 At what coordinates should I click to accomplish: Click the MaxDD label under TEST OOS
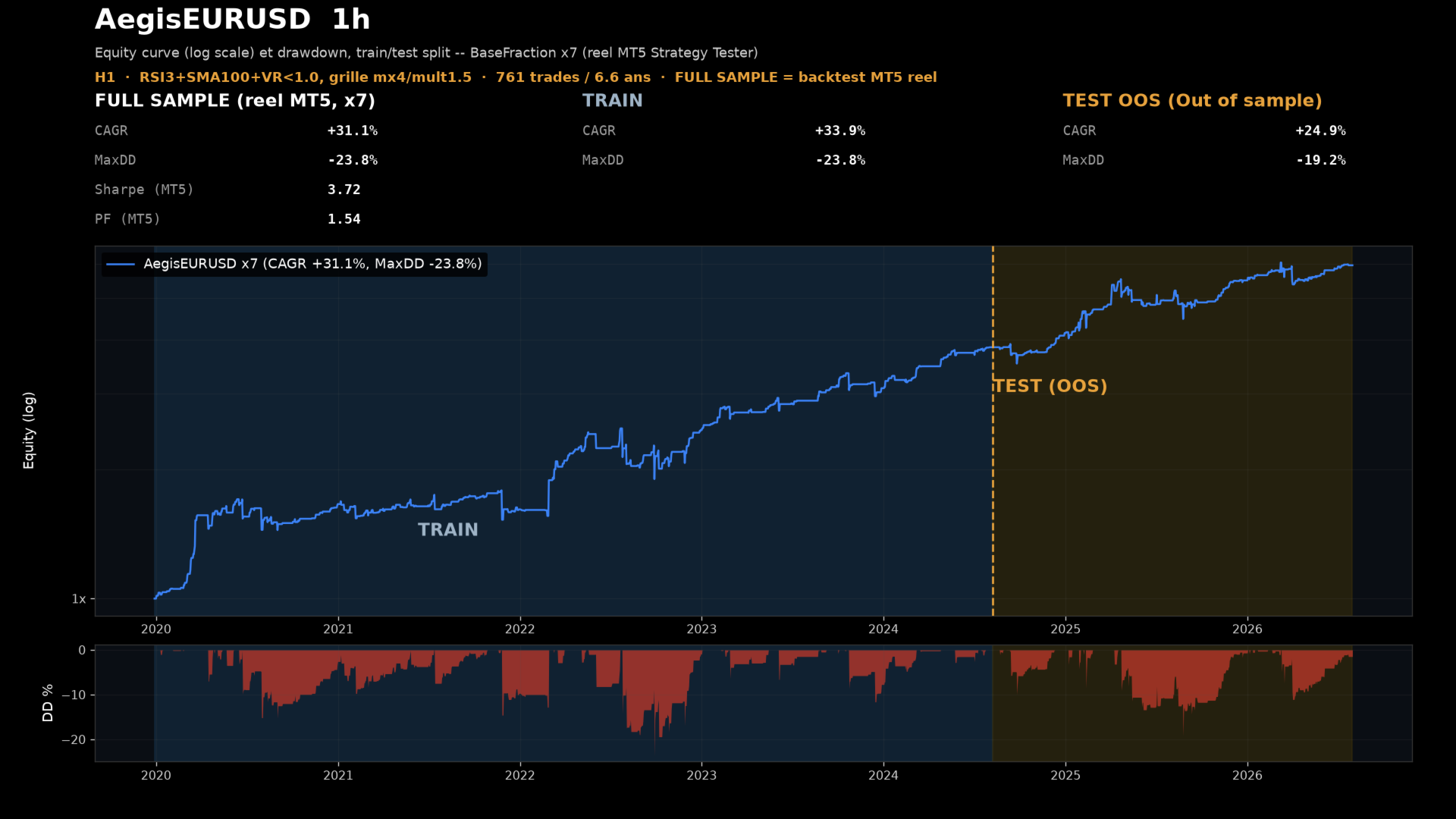click(1083, 160)
